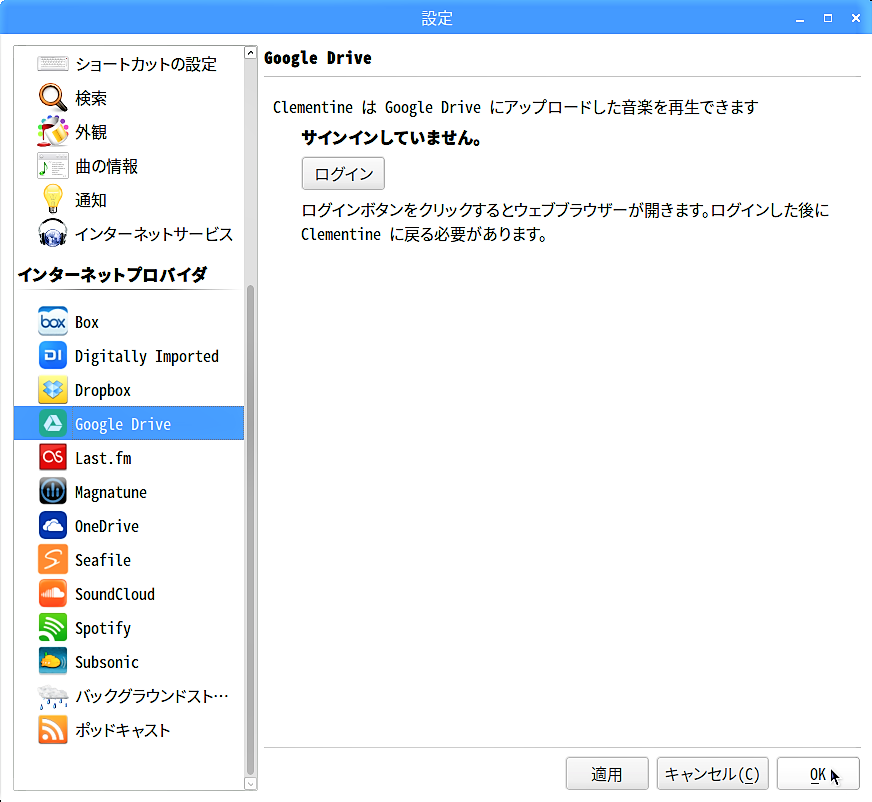The image size is (872, 802).
Task: Click the ログイン button
Action: point(343,174)
